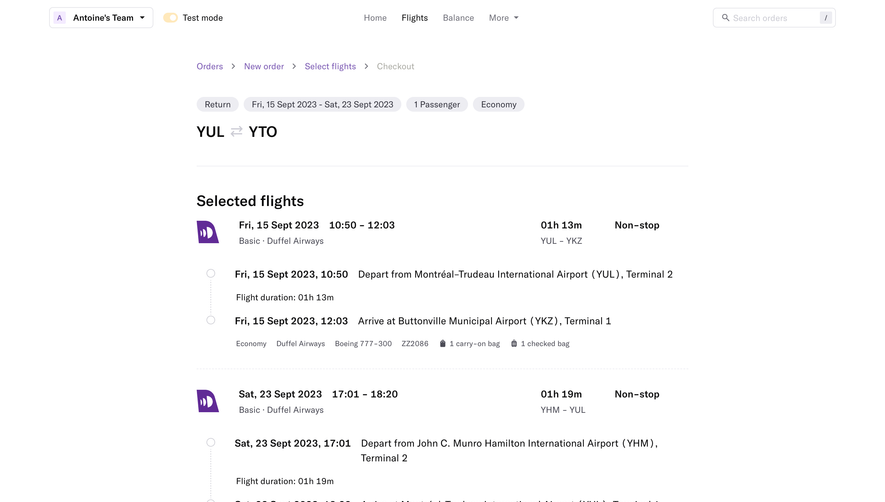Click the New order breadcrumb link
Screen dimensions: 885x502
click(264, 66)
